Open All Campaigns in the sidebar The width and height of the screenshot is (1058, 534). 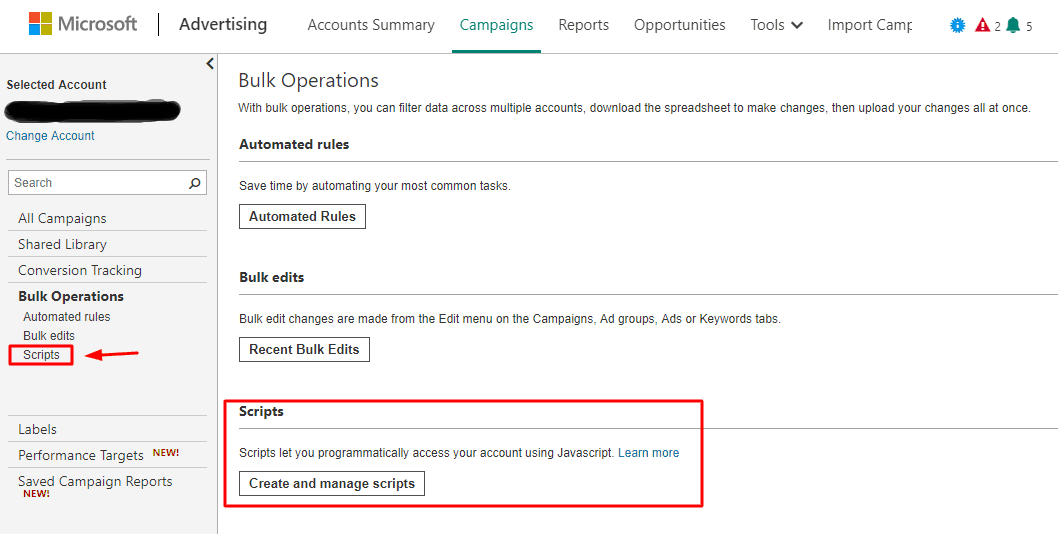(x=62, y=218)
